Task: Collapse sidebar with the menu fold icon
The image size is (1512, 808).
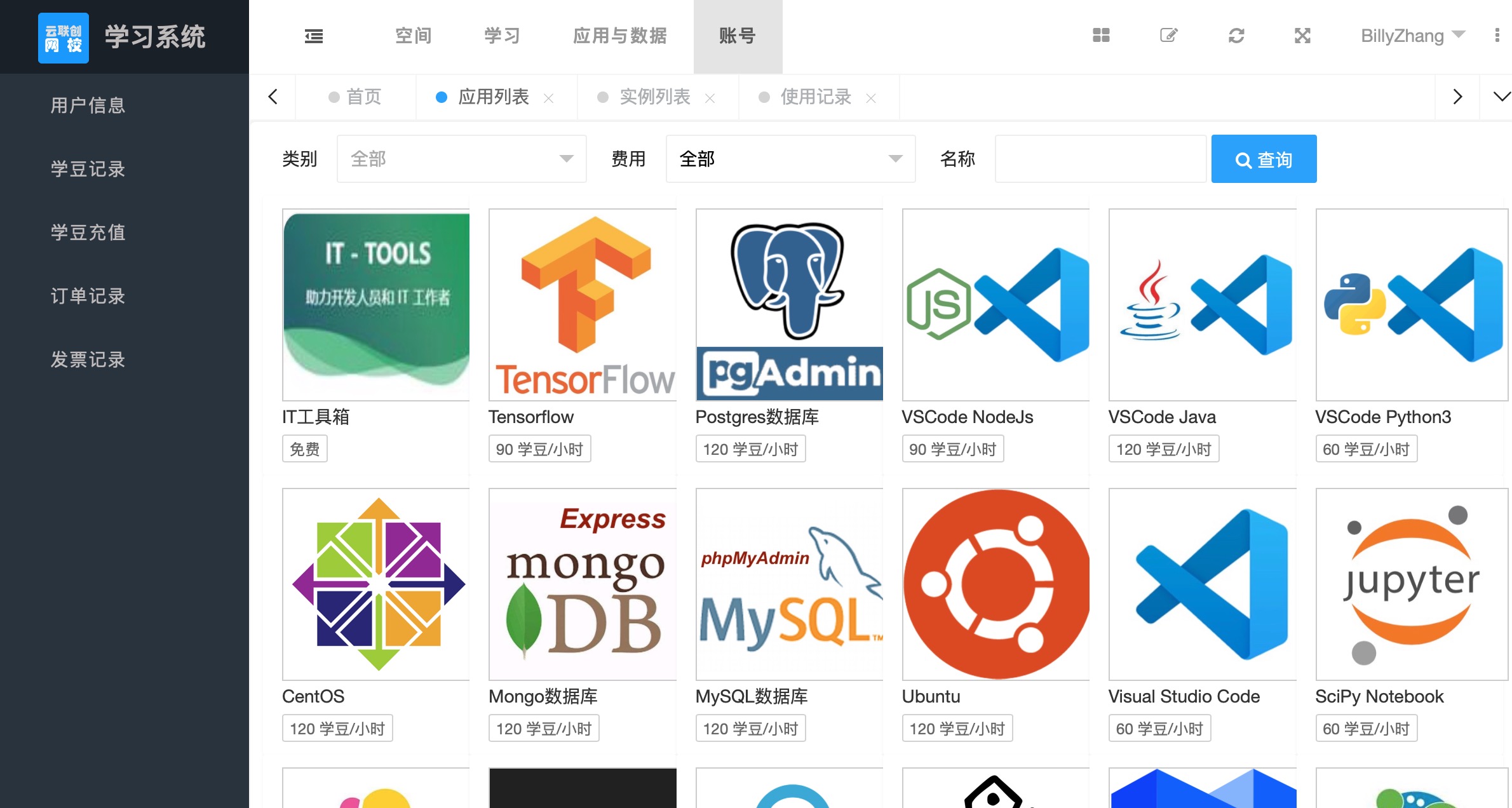Action: 314,36
